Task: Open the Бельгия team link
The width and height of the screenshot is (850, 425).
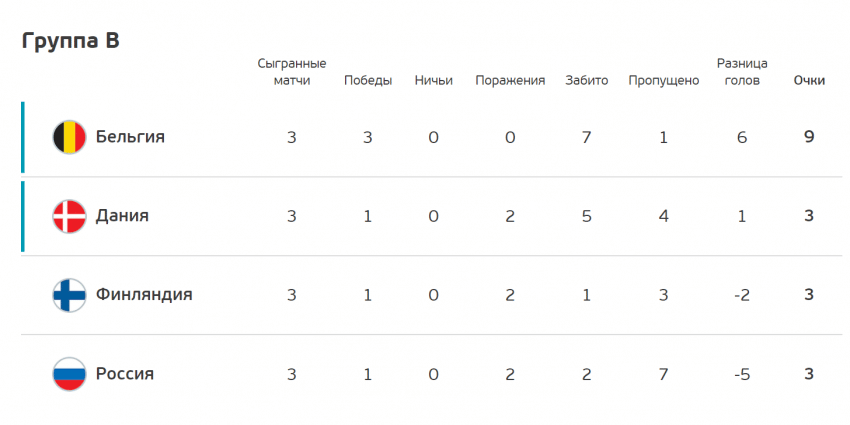Action: (130, 137)
